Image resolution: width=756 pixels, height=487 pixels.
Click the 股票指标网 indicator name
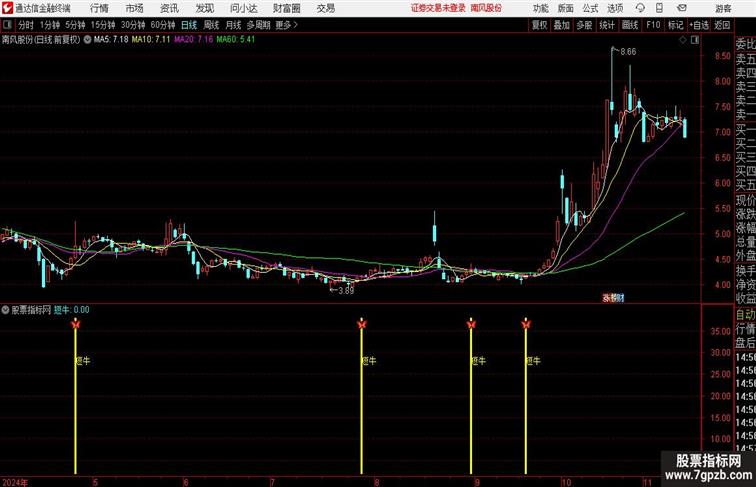pyautogui.click(x=31, y=310)
